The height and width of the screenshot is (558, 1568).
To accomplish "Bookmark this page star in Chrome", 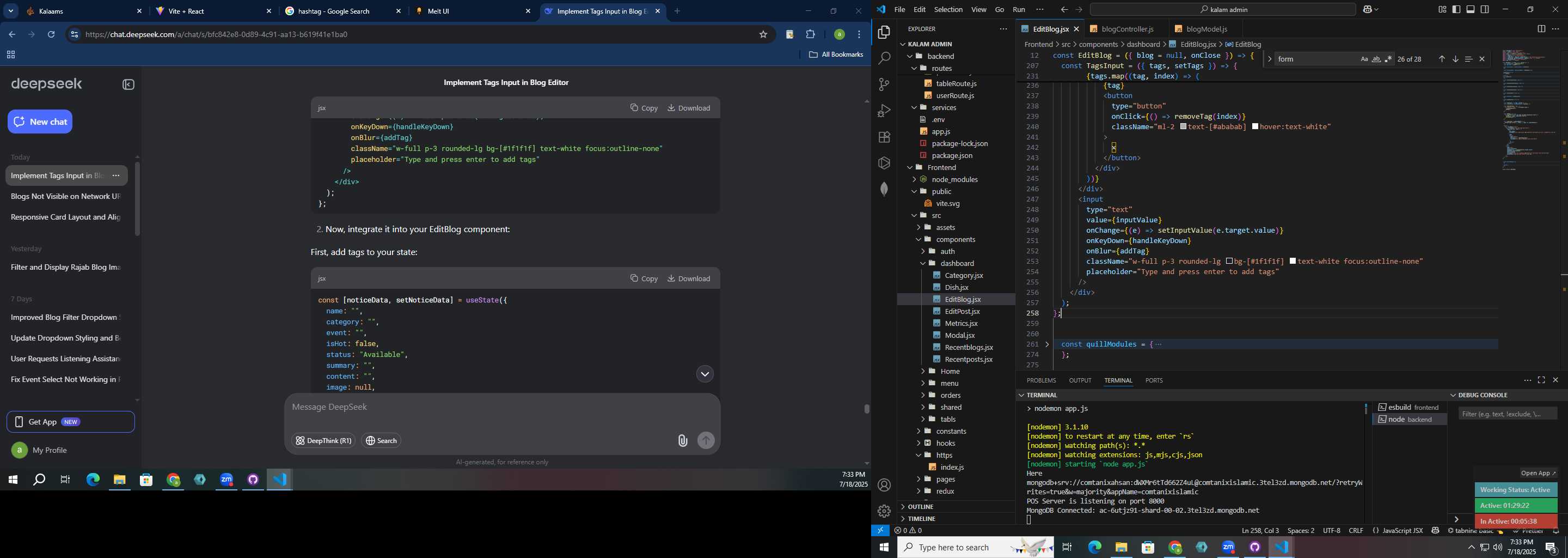I will click(x=763, y=35).
